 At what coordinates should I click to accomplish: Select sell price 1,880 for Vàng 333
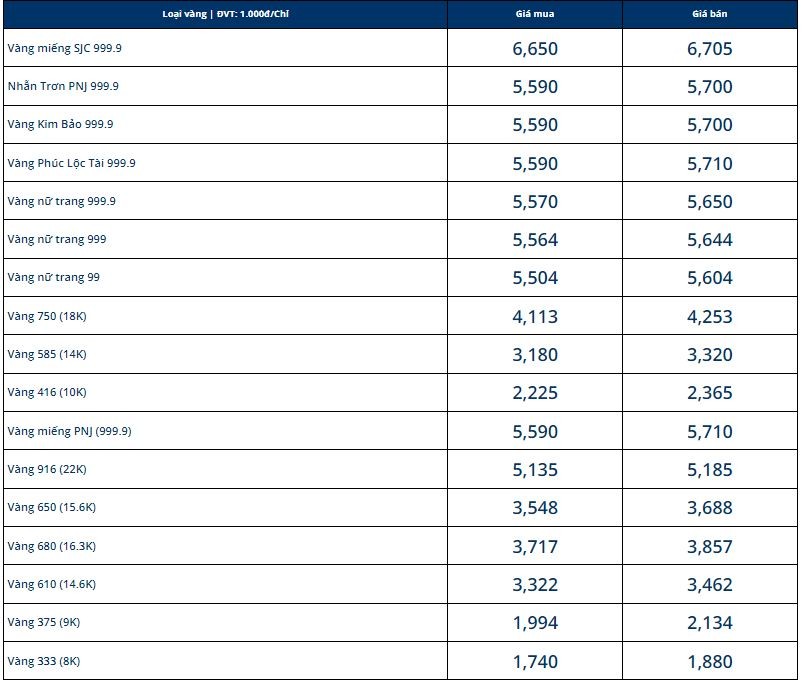(709, 661)
